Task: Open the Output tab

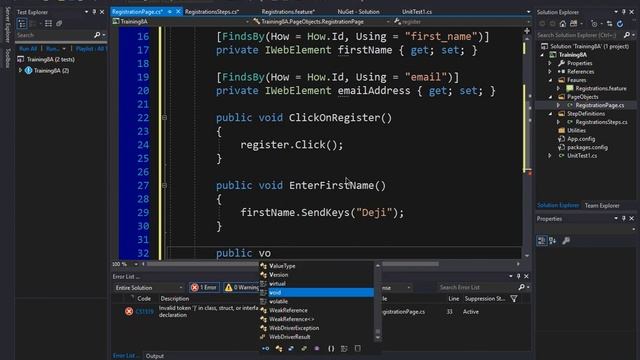Action: click(x=155, y=356)
